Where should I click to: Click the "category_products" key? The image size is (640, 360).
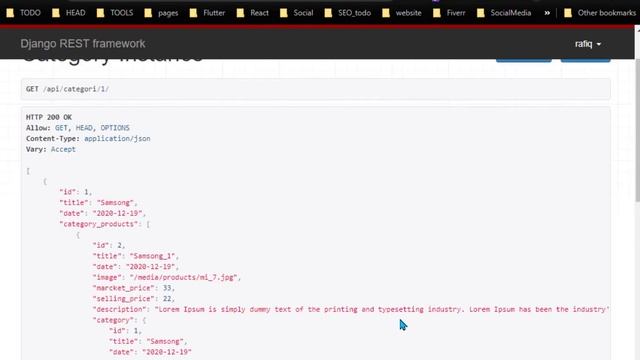coord(99,224)
